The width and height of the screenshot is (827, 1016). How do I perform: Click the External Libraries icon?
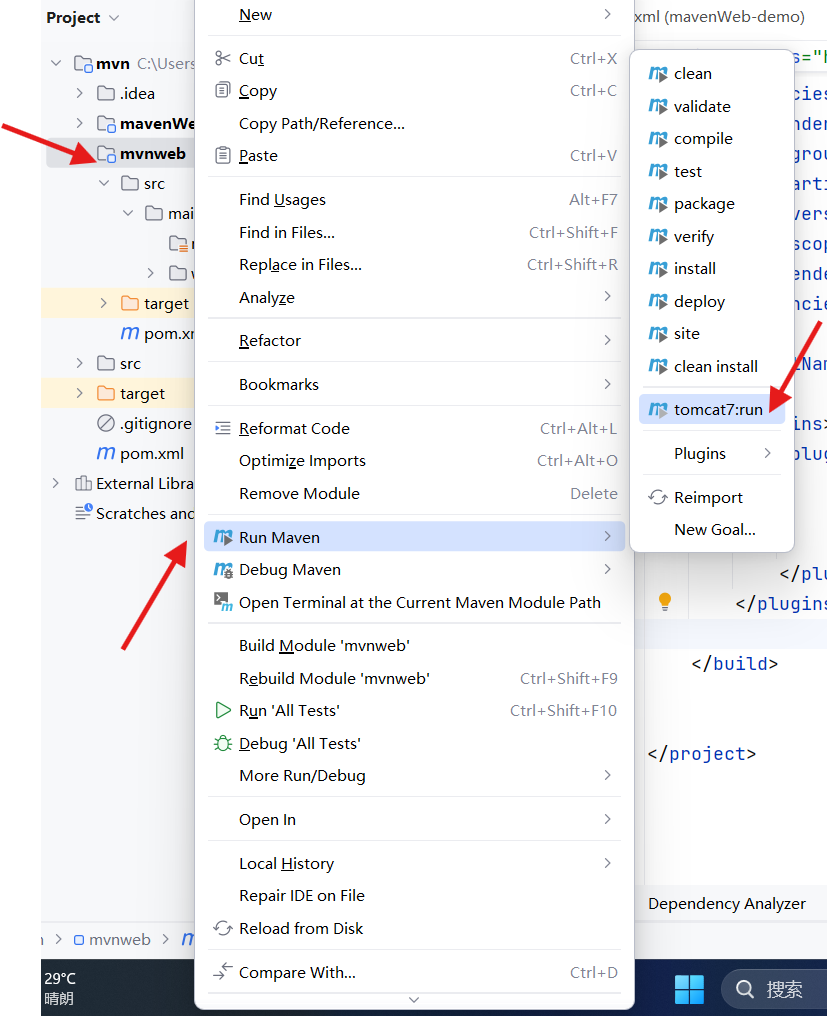(x=83, y=483)
